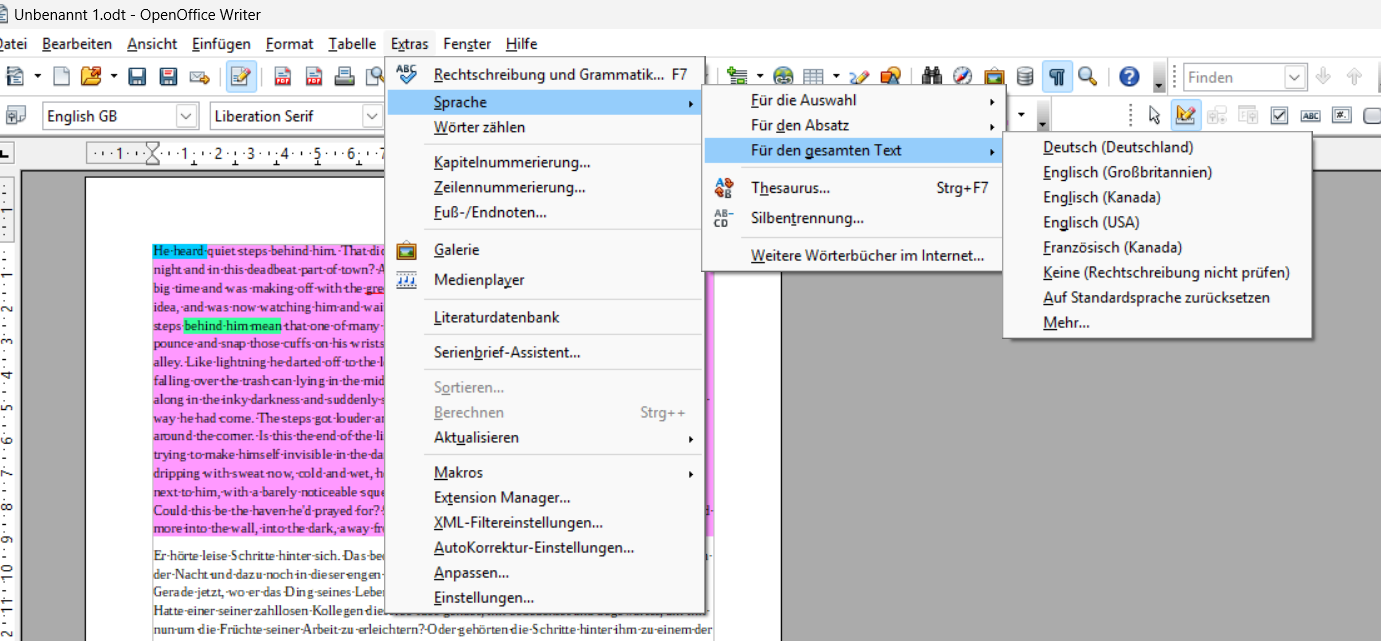Expand the Liberation Serif font name dropdown
This screenshot has width=1381, height=641.
pos(371,116)
